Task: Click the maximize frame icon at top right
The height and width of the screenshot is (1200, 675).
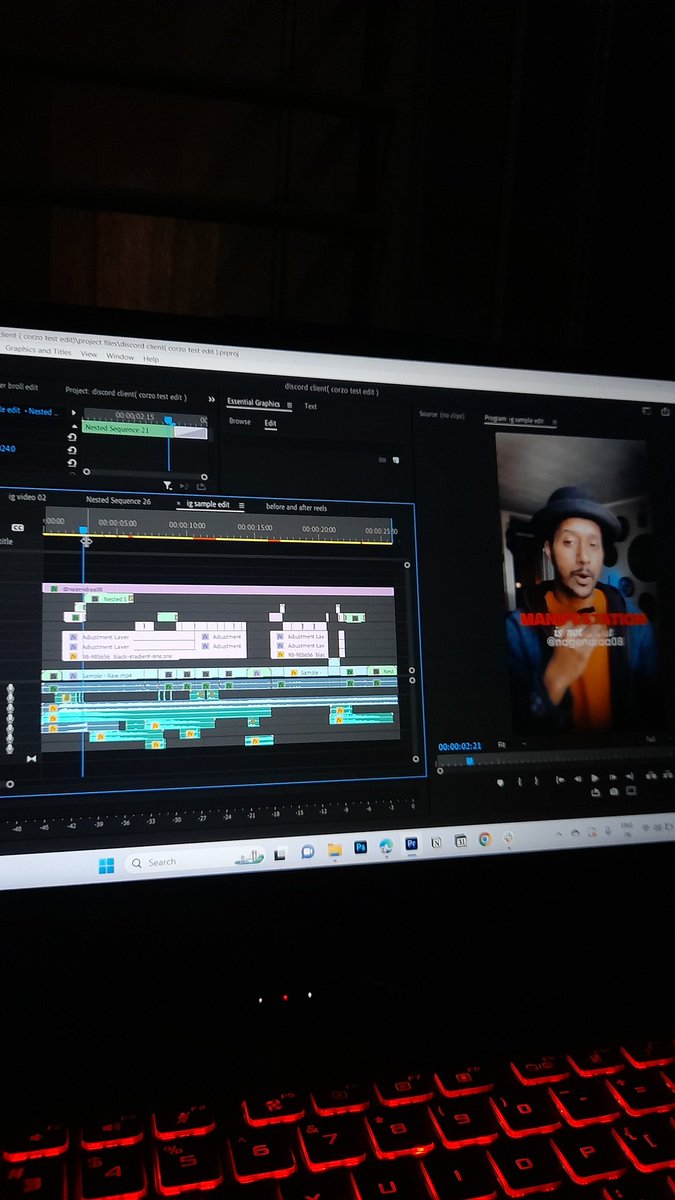Action: (x=646, y=410)
